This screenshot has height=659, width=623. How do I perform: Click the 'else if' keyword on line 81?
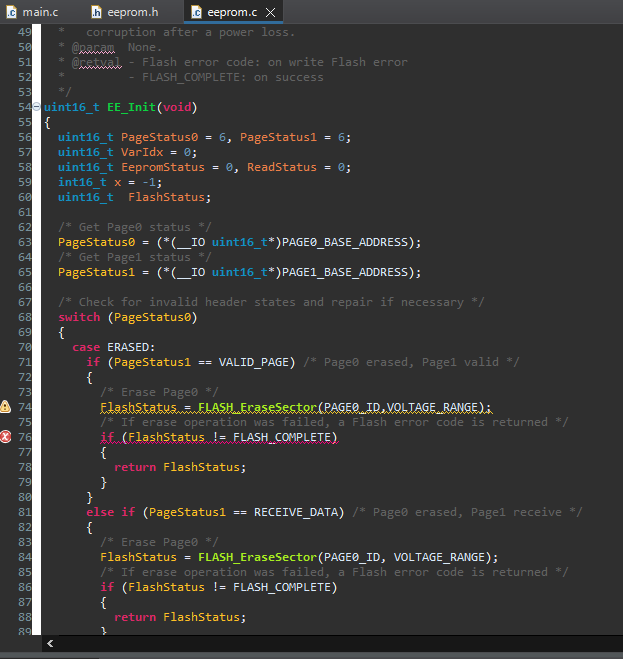click(x=111, y=512)
